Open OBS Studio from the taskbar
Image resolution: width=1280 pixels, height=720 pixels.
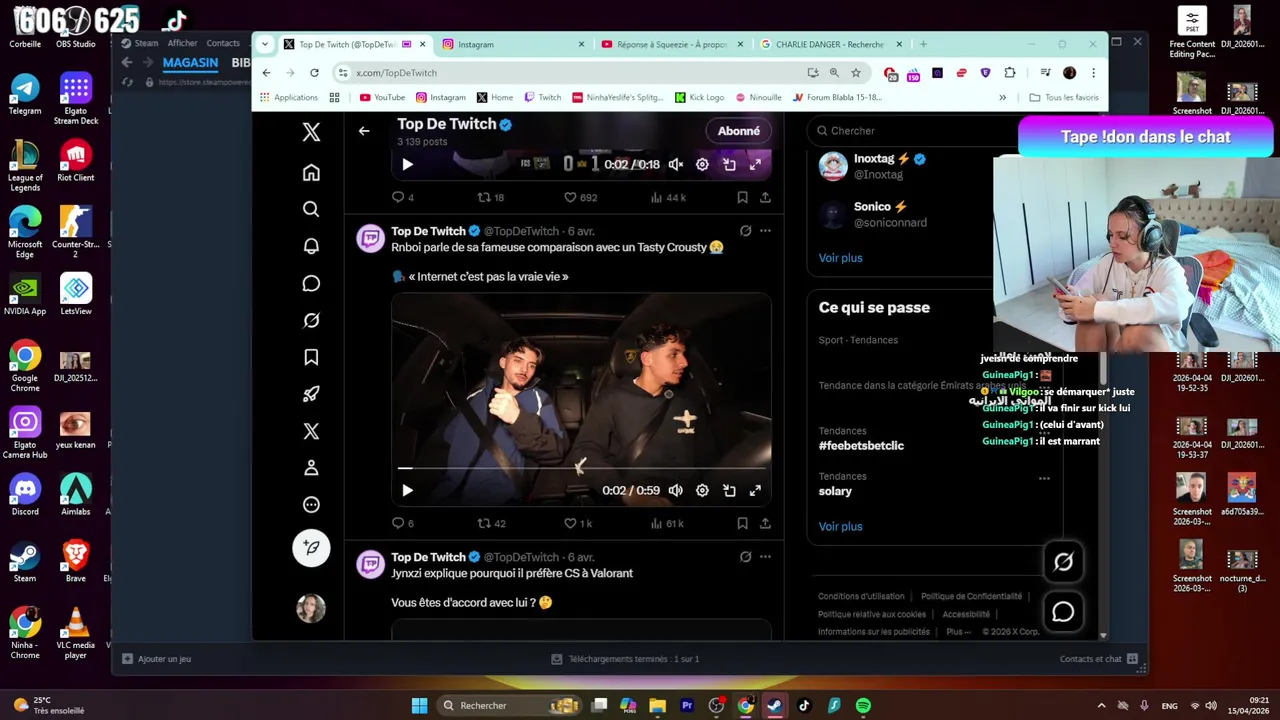(716, 706)
